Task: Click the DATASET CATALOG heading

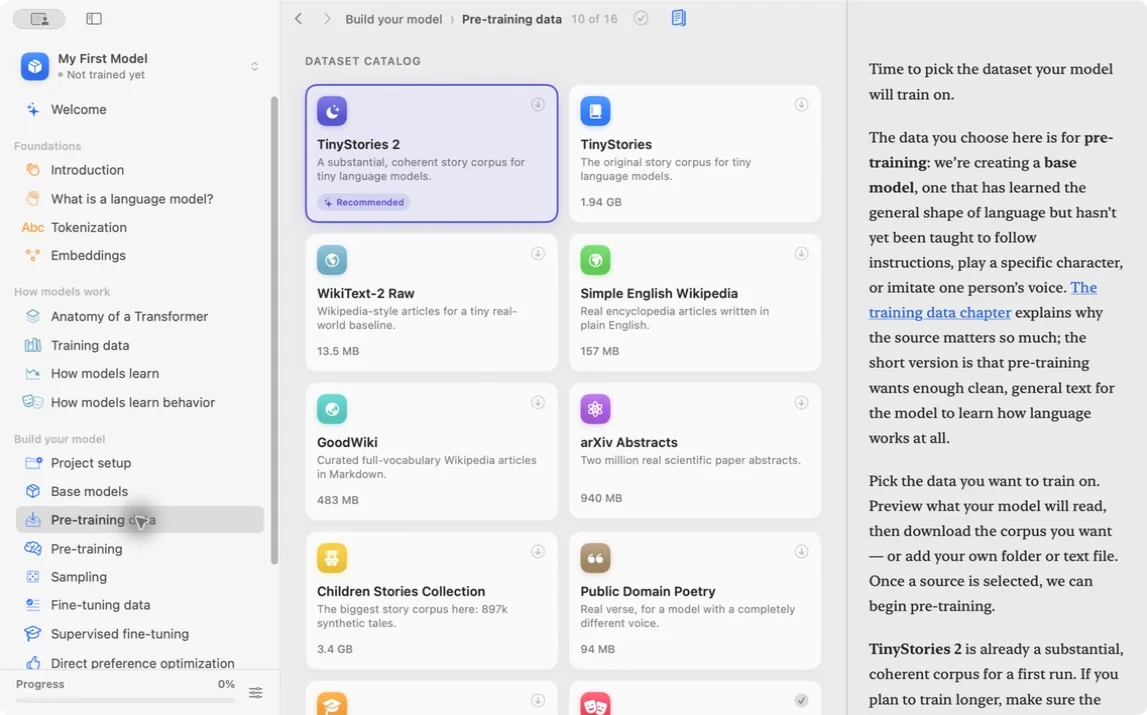Action: pyautogui.click(x=363, y=61)
